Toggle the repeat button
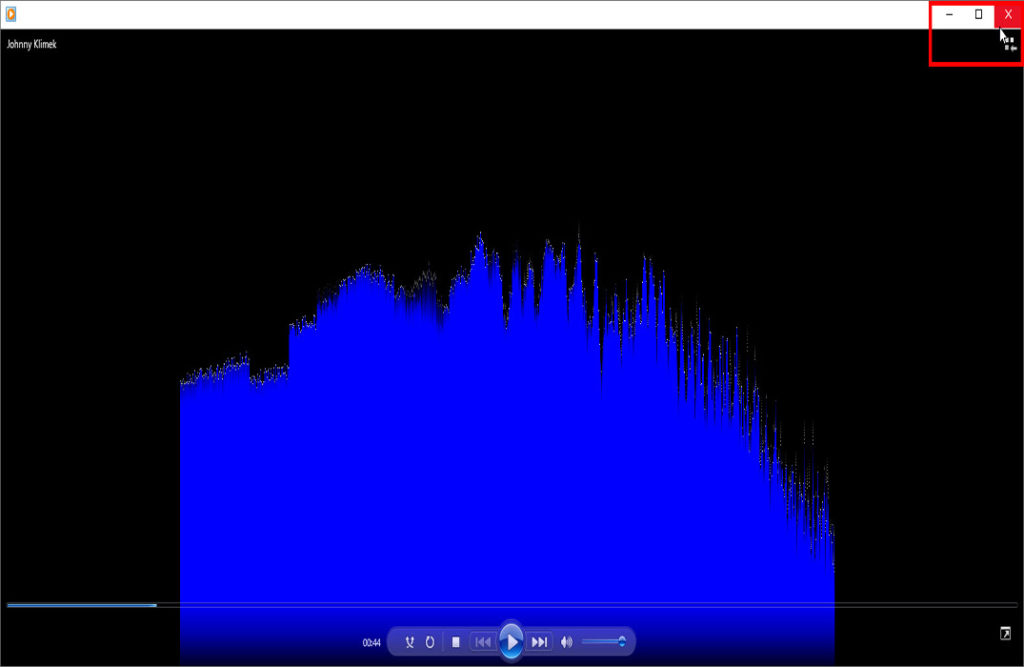Image resolution: width=1024 pixels, height=667 pixels. [430, 642]
